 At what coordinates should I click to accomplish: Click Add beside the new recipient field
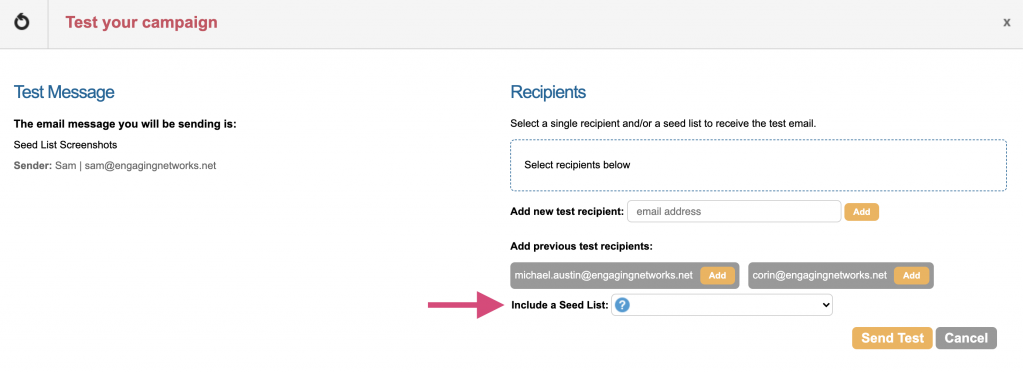861,212
